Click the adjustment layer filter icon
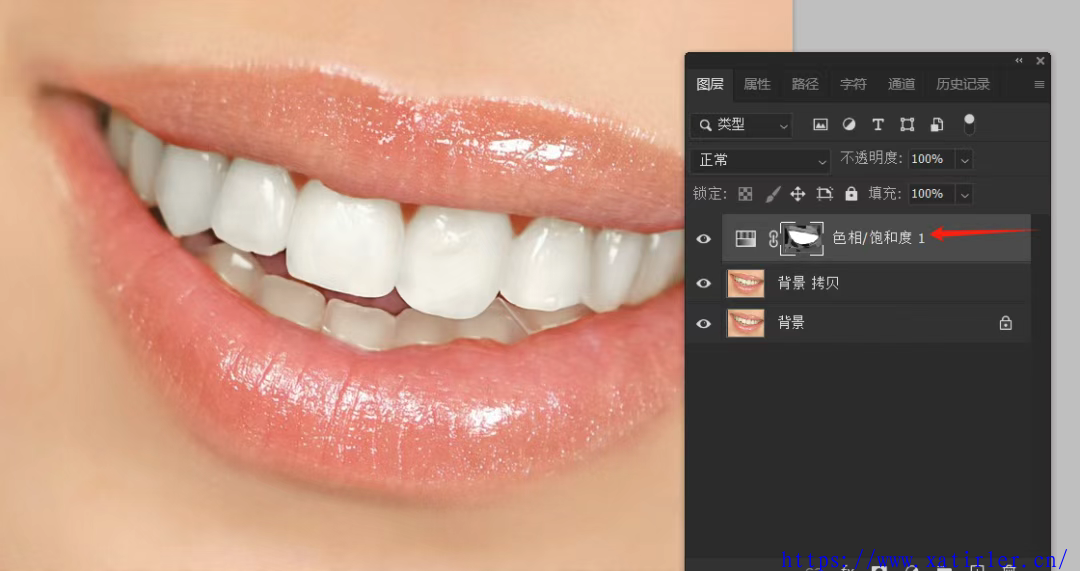Viewport: 1080px width, 571px height. click(849, 125)
